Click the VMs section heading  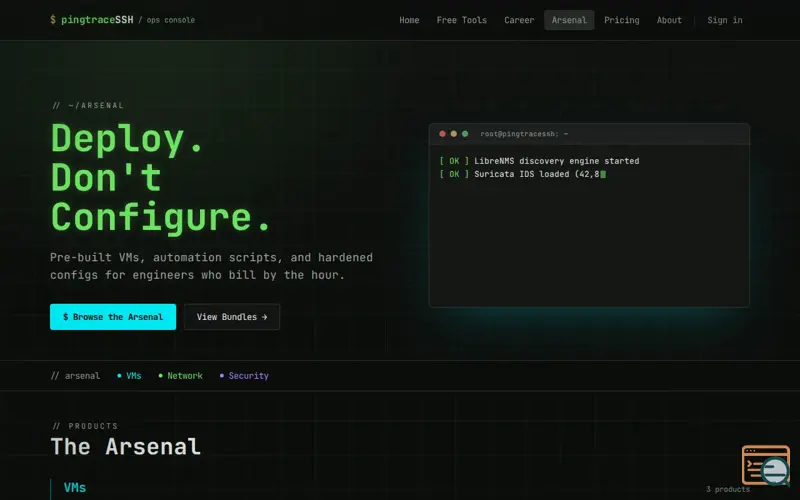pos(74,488)
